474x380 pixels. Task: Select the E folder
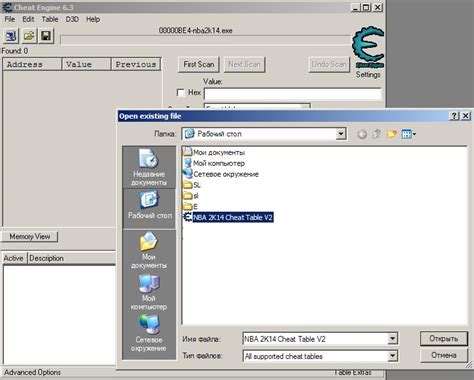pyautogui.click(x=191, y=207)
